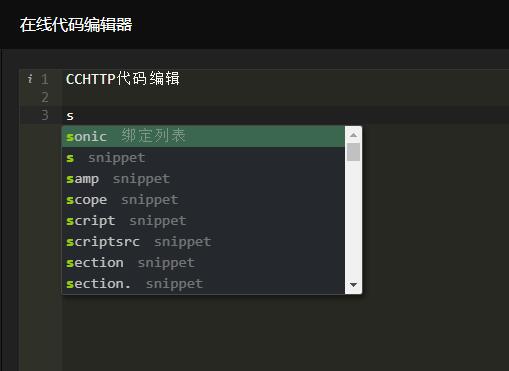Click the autocomplete list scrollbar thumb
Image resolution: width=509 pixels, height=371 pixels.
click(353, 152)
